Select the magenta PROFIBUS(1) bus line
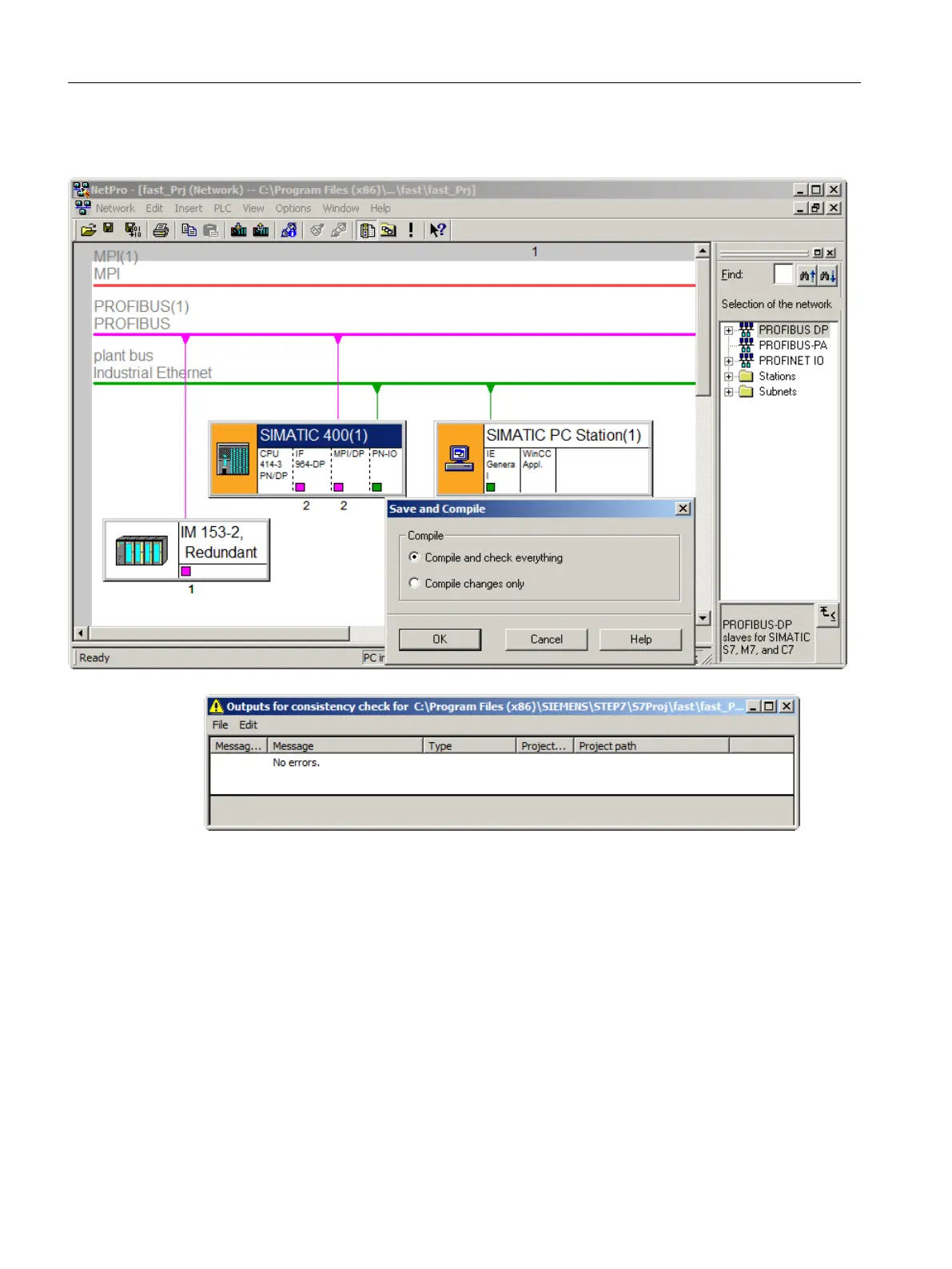The width and height of the screenshot is (952, 1269). coord(394,334)
